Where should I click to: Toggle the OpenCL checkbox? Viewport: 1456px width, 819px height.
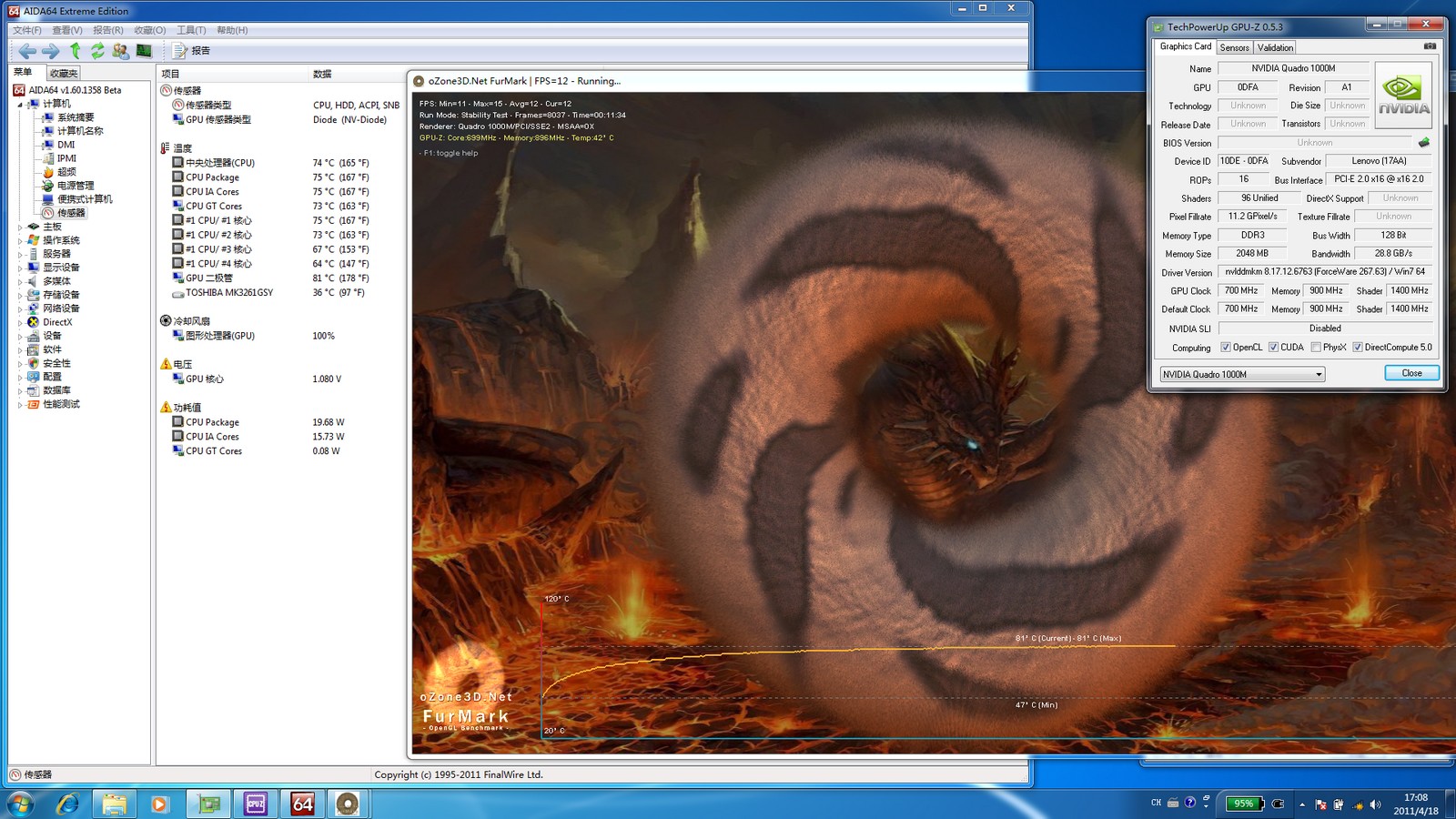(1226, 348)
